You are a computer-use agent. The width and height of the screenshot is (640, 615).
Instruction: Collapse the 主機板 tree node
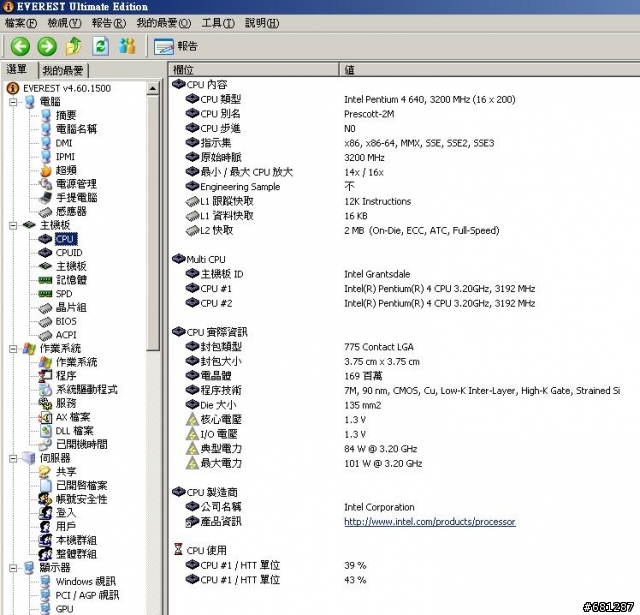[x=13, y=225]
